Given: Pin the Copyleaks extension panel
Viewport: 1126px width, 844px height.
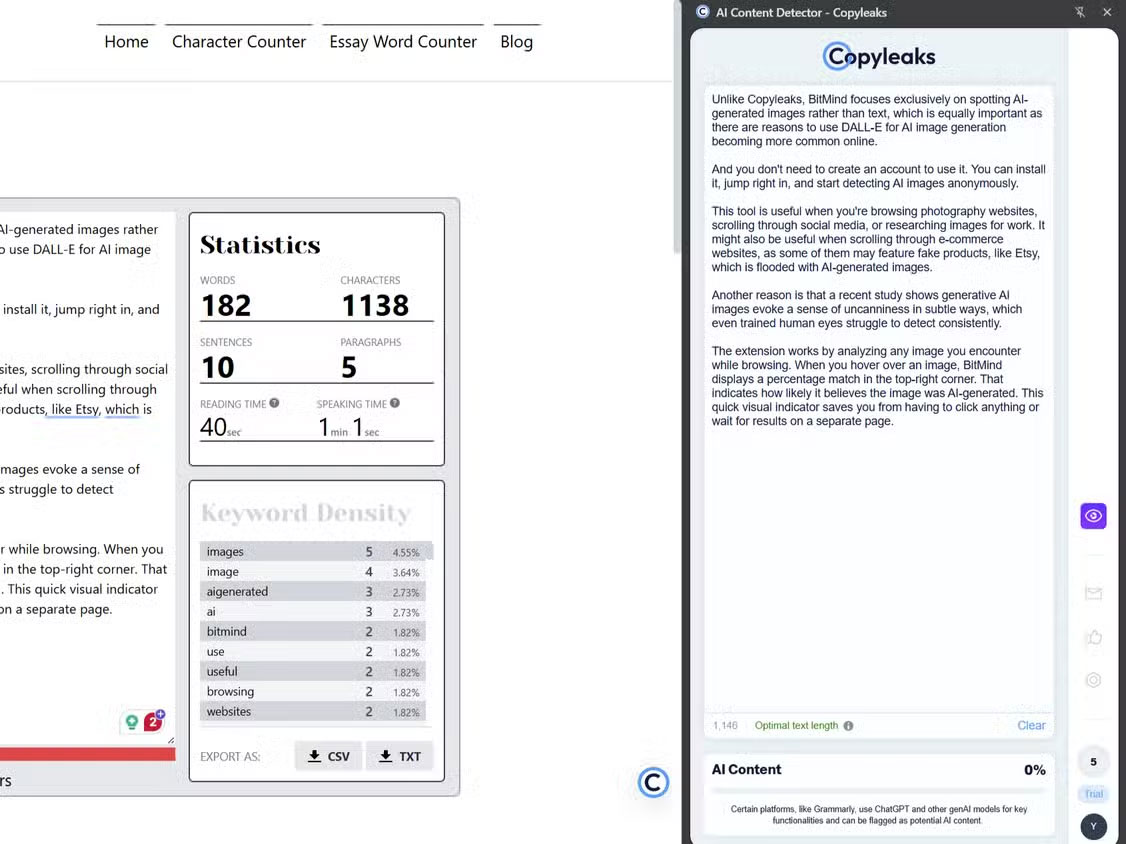Looking at the screenshot, I should pos(1079,12).
